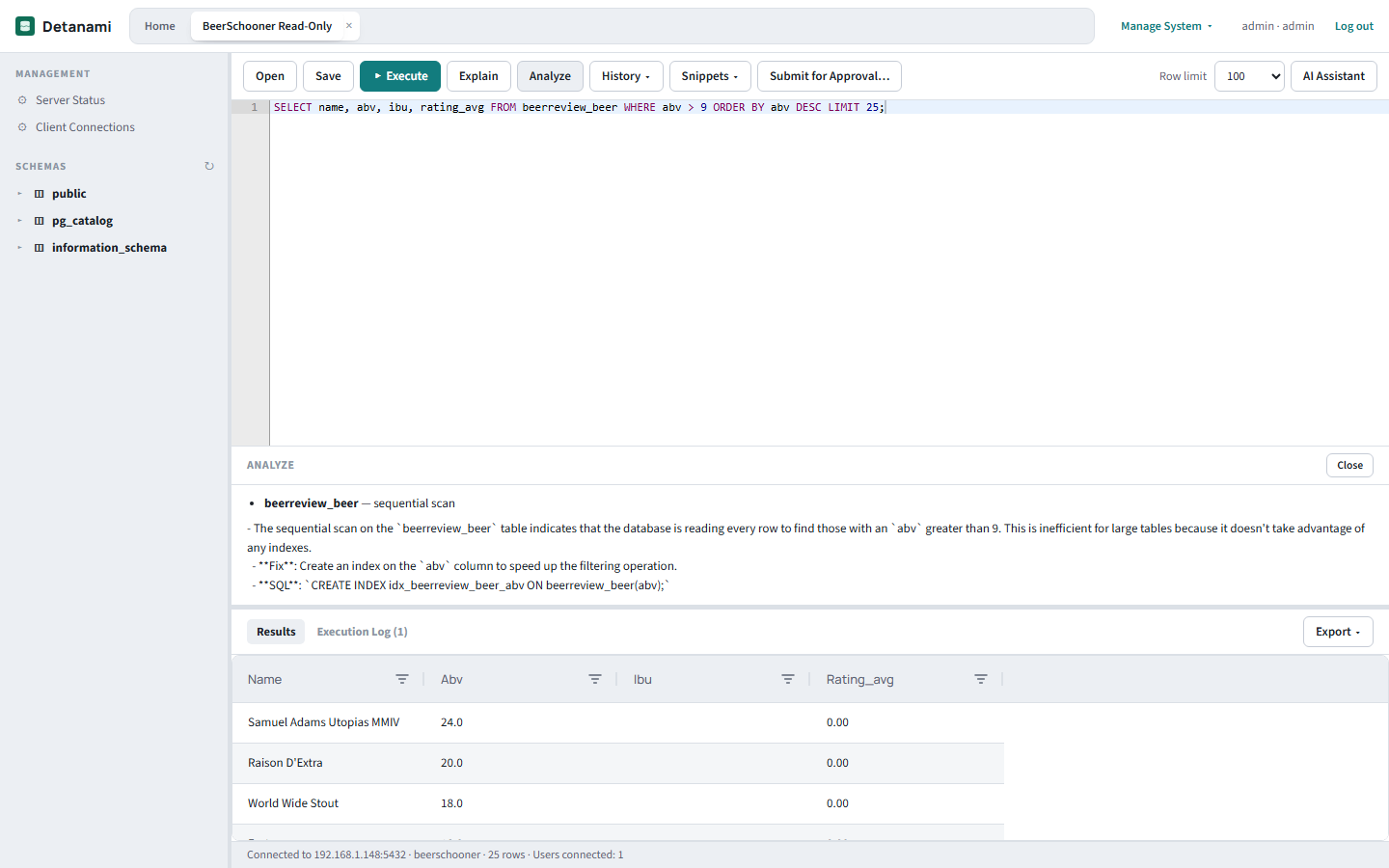Open Server Status page

point(70,100)
